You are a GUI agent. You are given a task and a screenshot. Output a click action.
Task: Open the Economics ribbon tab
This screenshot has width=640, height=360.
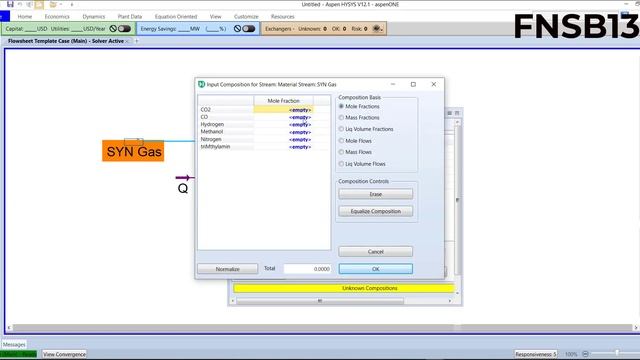(x=57, y=16)
